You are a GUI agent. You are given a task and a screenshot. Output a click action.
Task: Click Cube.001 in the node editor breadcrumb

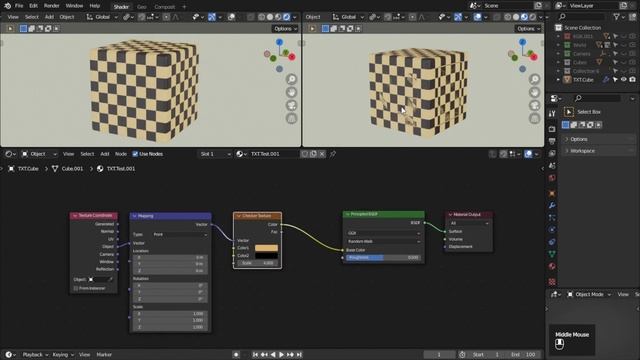click(x=72, y=169)
